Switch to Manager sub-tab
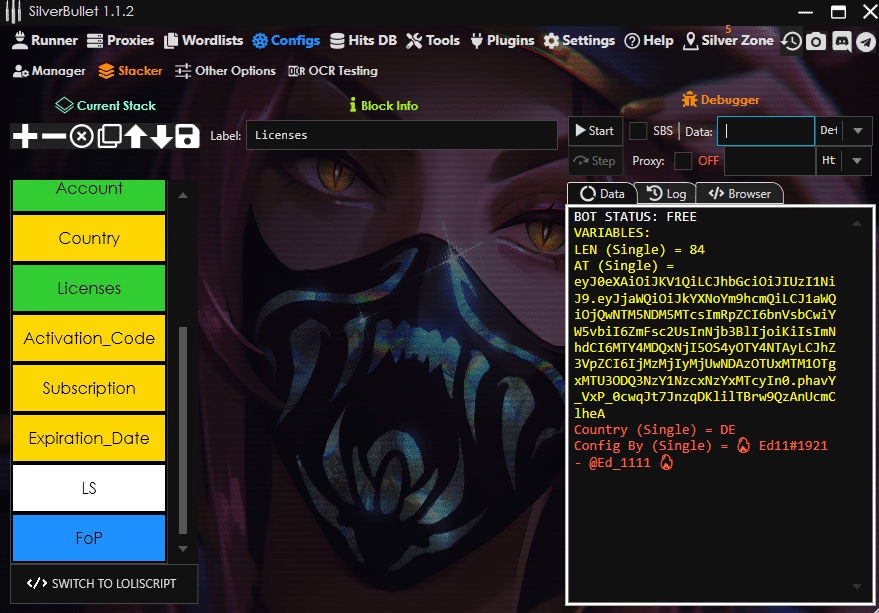 (x=49, y=71)
